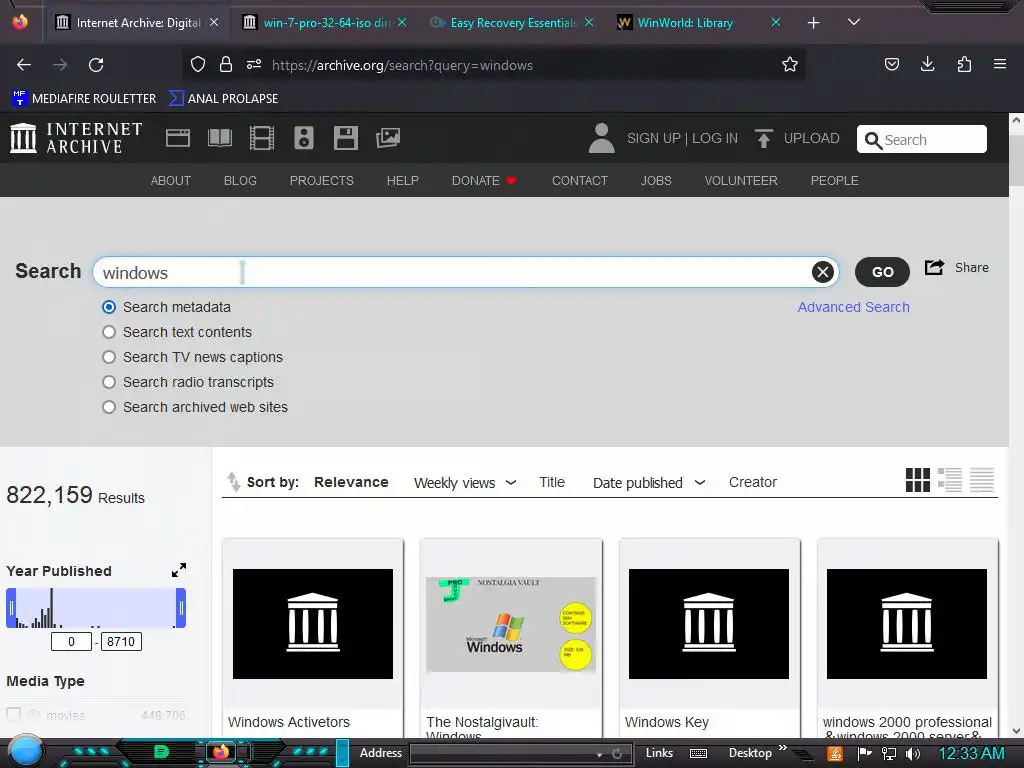Switch to WinWorld: Library tab
The height and width of the screenshot is (768, 1024).
pyautogui.click(x=699, y=22)
